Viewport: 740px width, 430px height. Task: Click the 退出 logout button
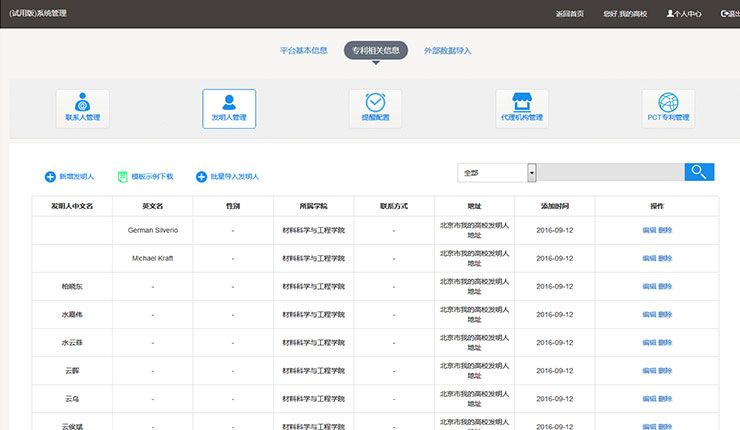729,14
